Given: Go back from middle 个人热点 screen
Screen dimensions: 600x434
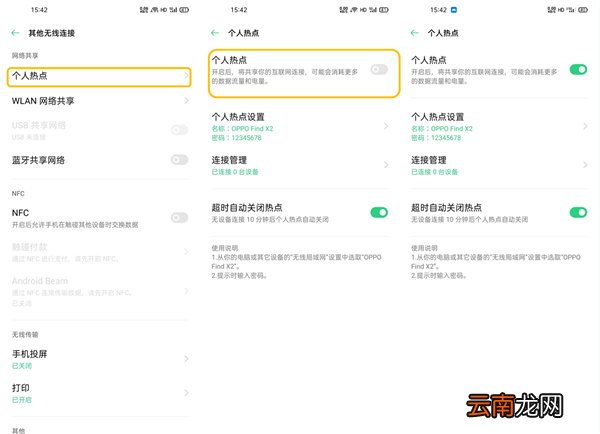Looking at the screenshot, I should click(215, 33).
